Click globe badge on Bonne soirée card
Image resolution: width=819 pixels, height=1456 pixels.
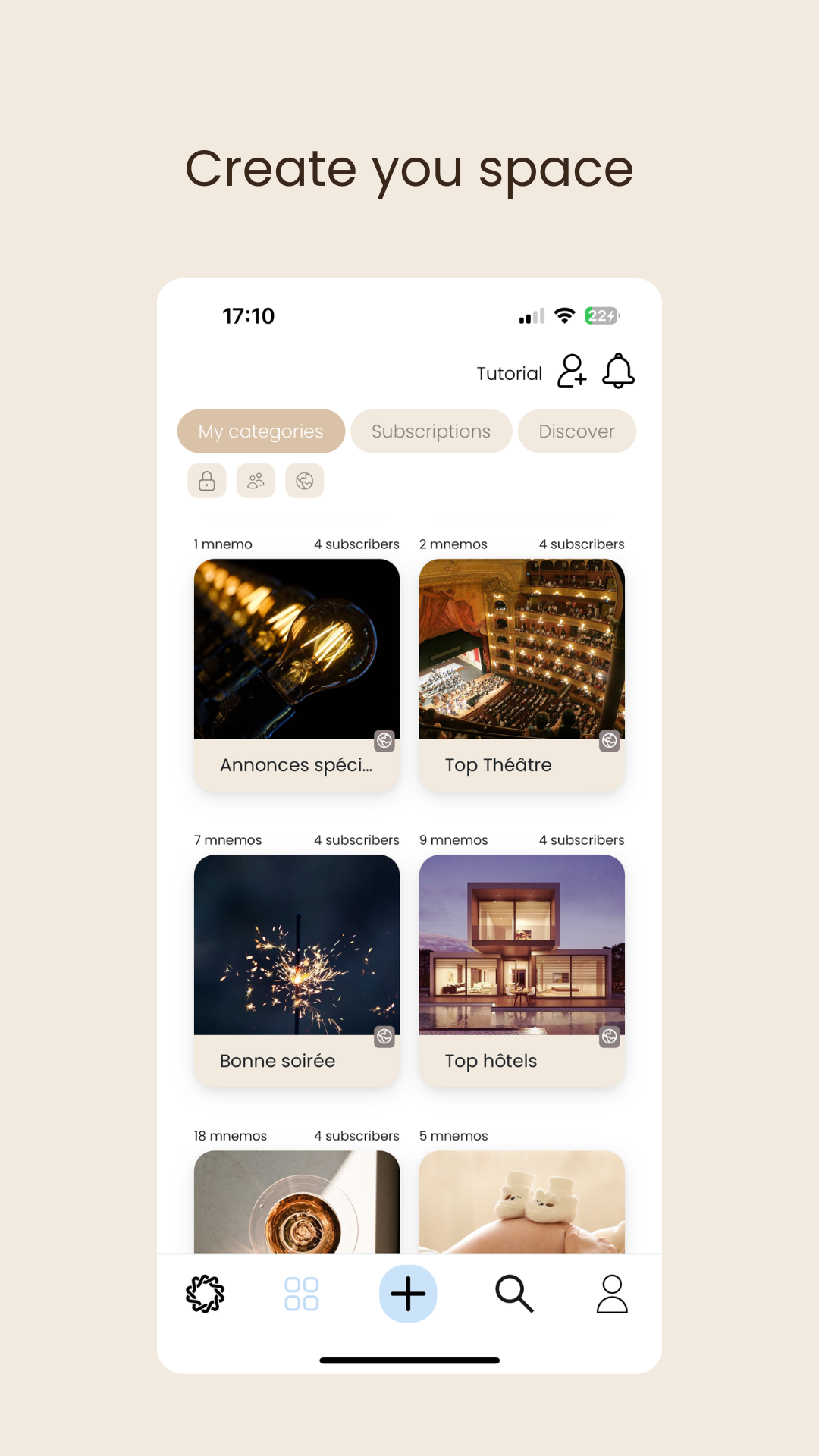(384, 1037)
